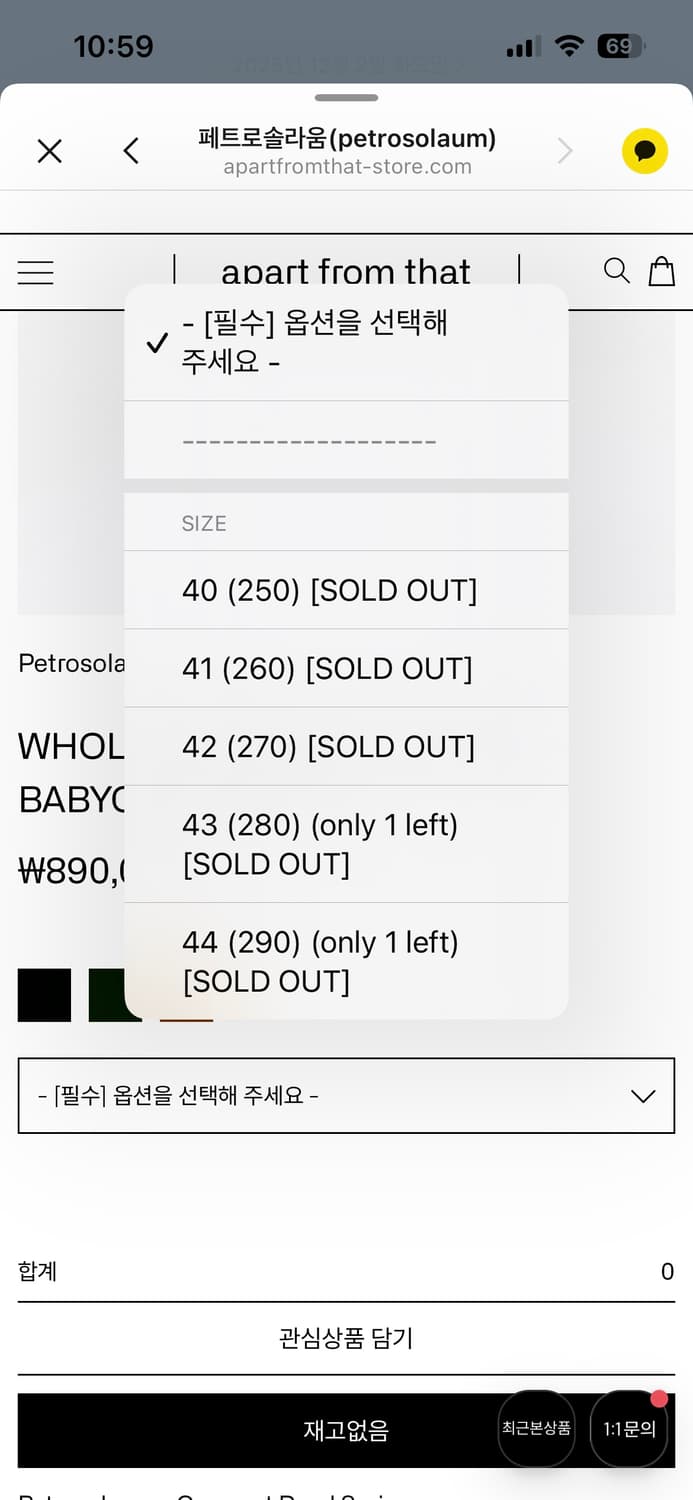Image resolution: width=693 pixels, height=1500 pixels.
Task: Go back using the left arrow
Action: (131, 151)
